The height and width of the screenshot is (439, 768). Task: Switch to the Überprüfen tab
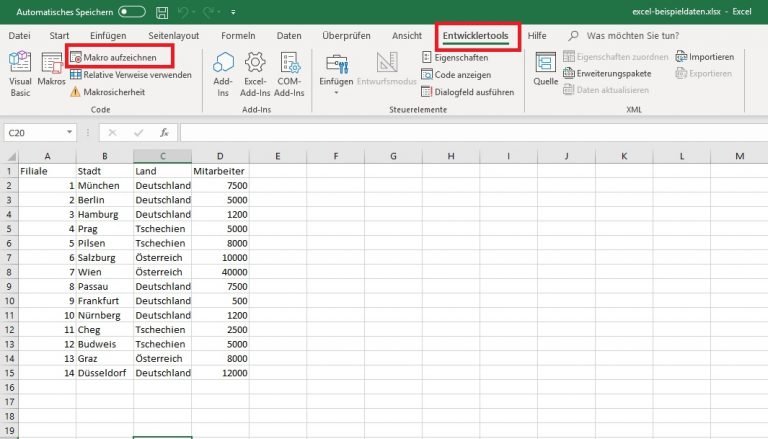pyautogui.click(x=346, y=35)
